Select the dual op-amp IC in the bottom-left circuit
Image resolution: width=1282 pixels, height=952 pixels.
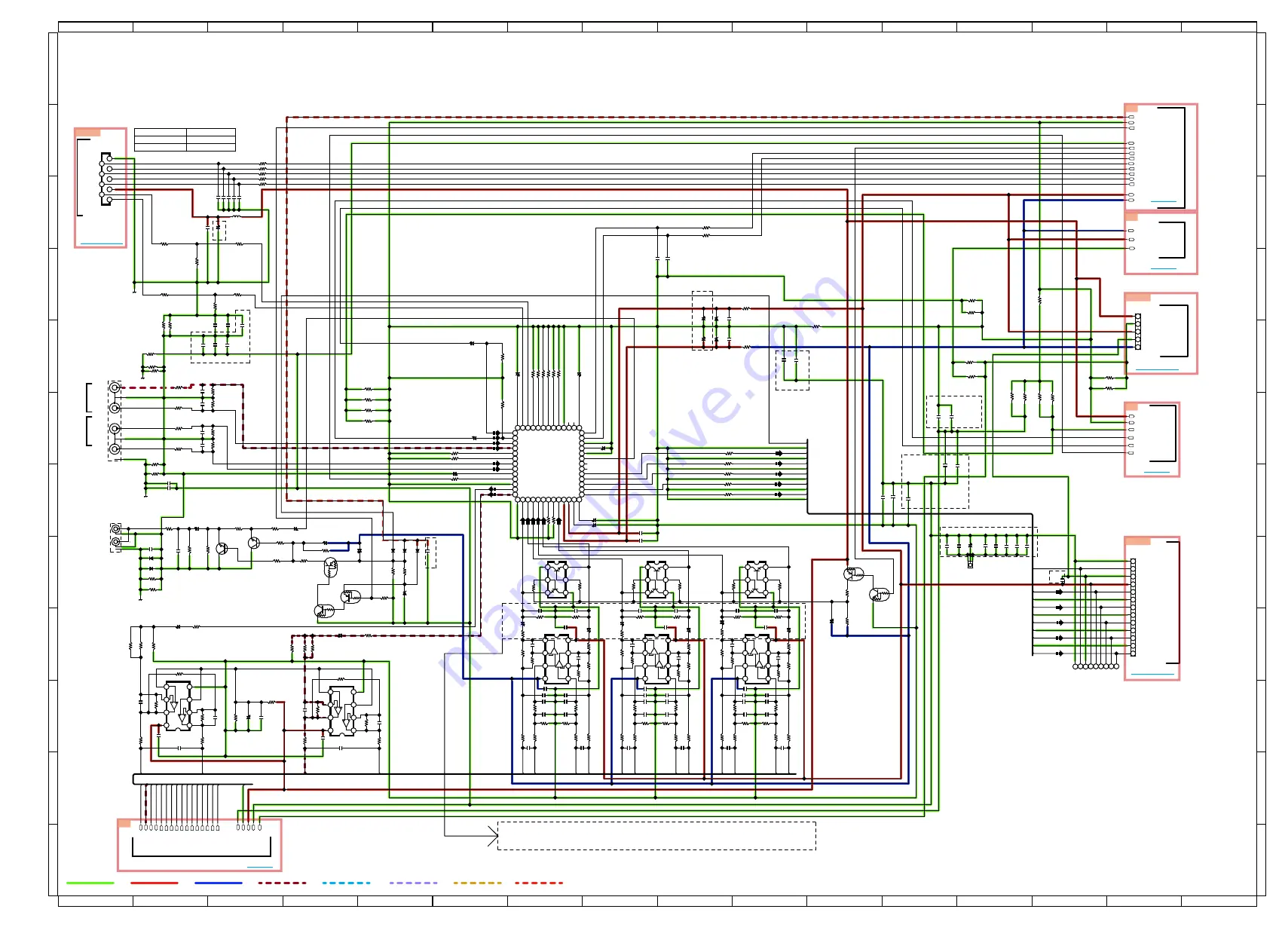pos(179,706)
